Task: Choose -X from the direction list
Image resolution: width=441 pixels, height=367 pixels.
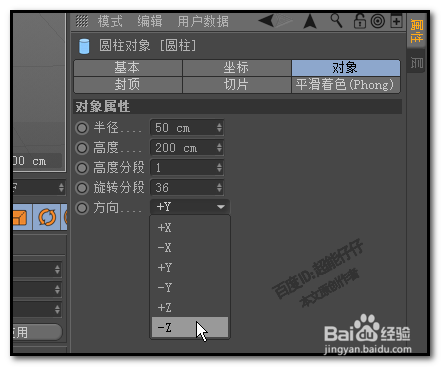Action: coord(190,248)
